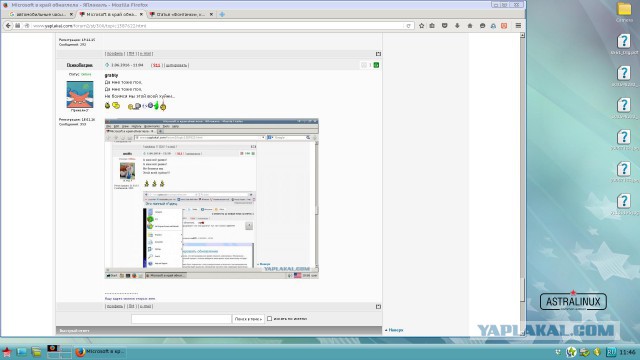Close the Google search tab
The width and height of the screenshot is (640, 360).
[71, 14]
